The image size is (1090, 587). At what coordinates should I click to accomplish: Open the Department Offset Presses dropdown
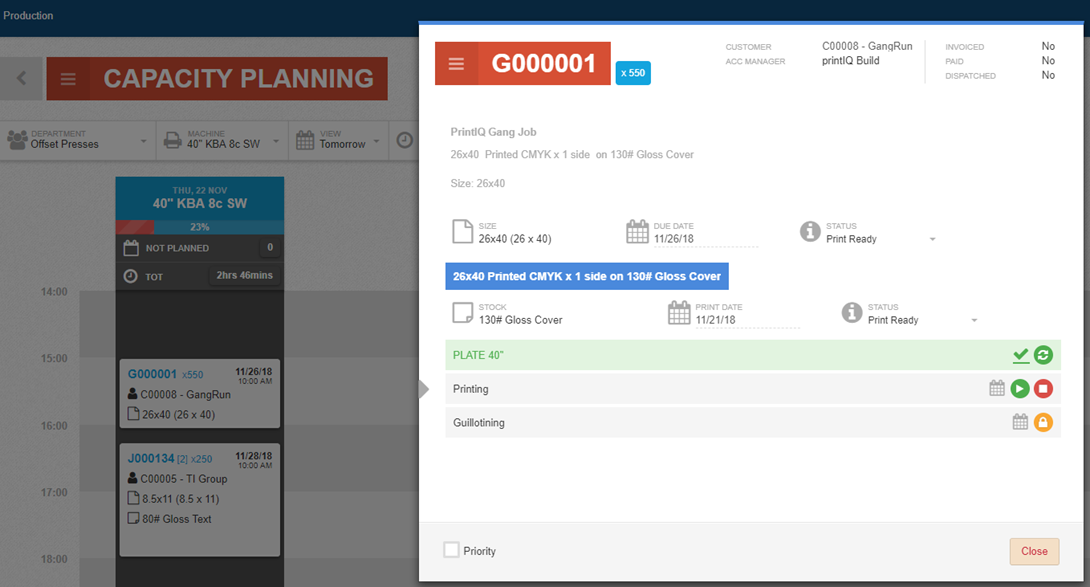point(78,140)
